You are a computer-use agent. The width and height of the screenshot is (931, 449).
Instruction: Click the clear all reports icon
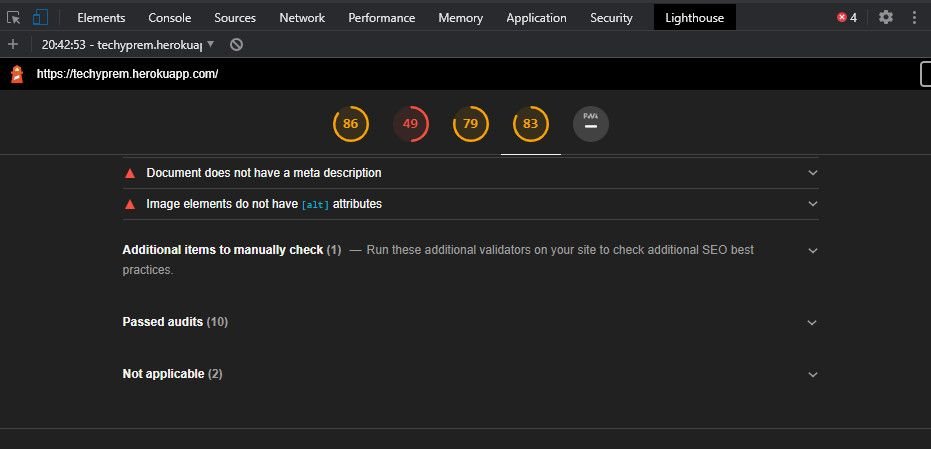pyautogui.click(x=236, y=45)
